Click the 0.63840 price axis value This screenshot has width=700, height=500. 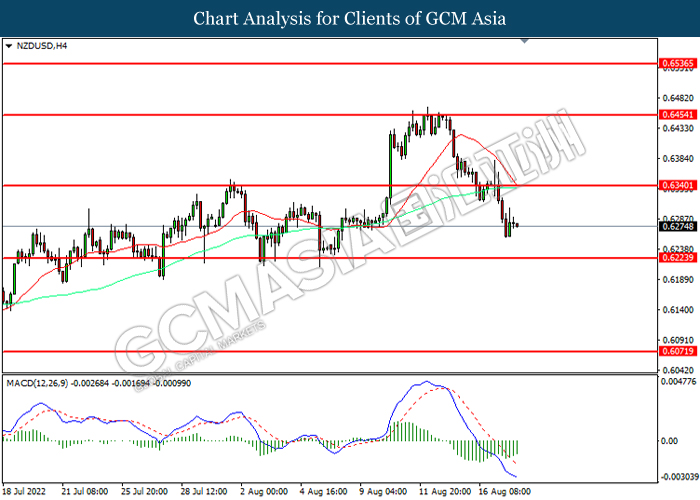click(678, 158)
